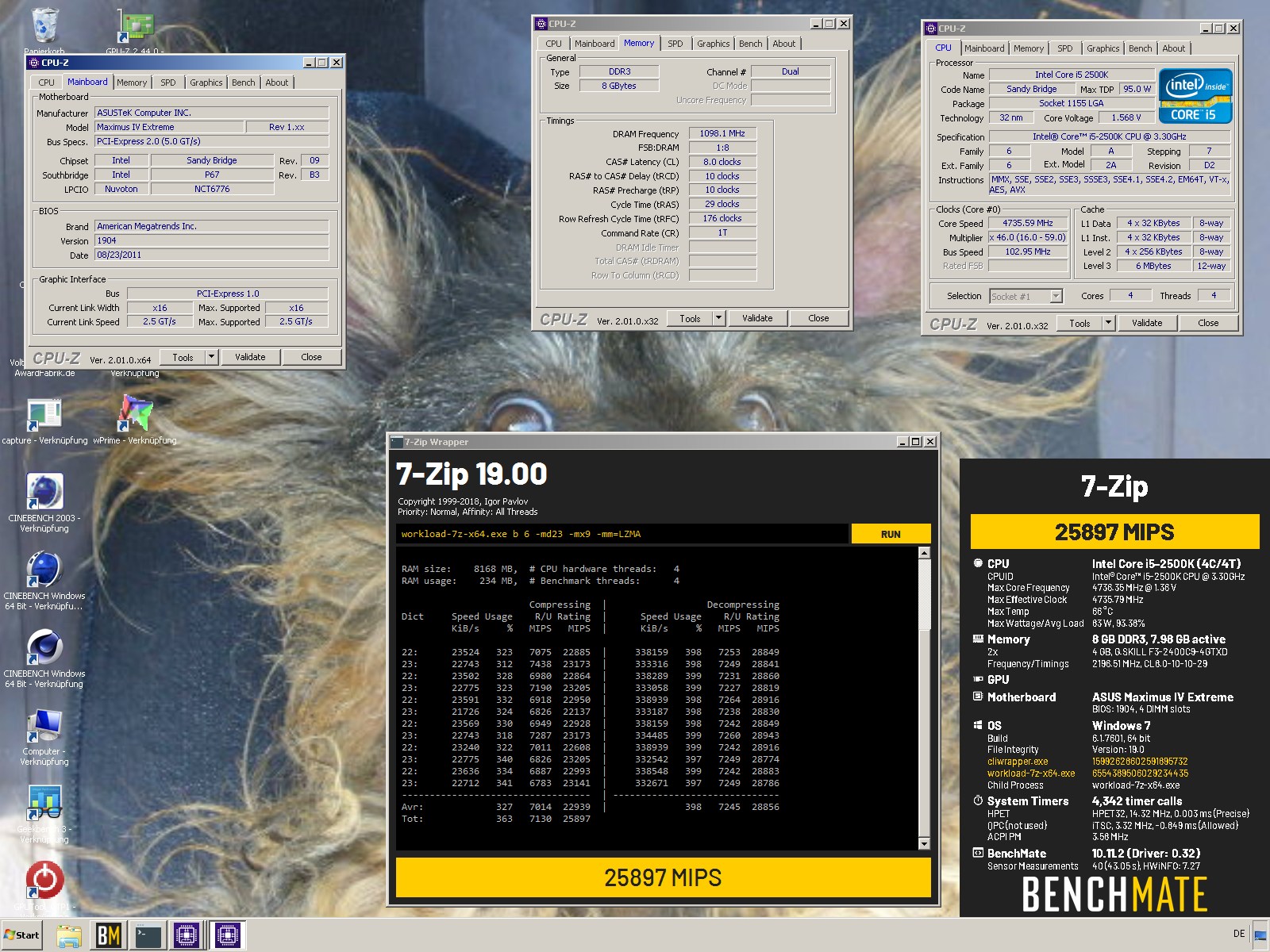This screenshot has height=952, width=1270.
Task: Open Tools dropdown arrow in CPU tab CPU-Z window
Action: click(x=1108, y=323)
